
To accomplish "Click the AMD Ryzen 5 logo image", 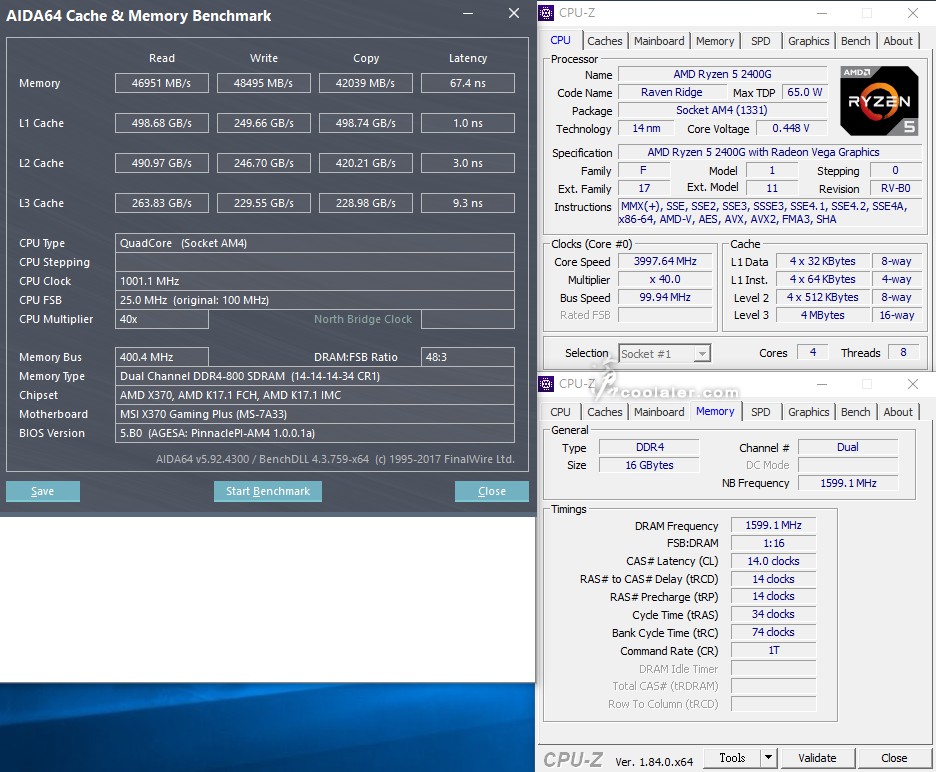I will (x=879, y=100).
